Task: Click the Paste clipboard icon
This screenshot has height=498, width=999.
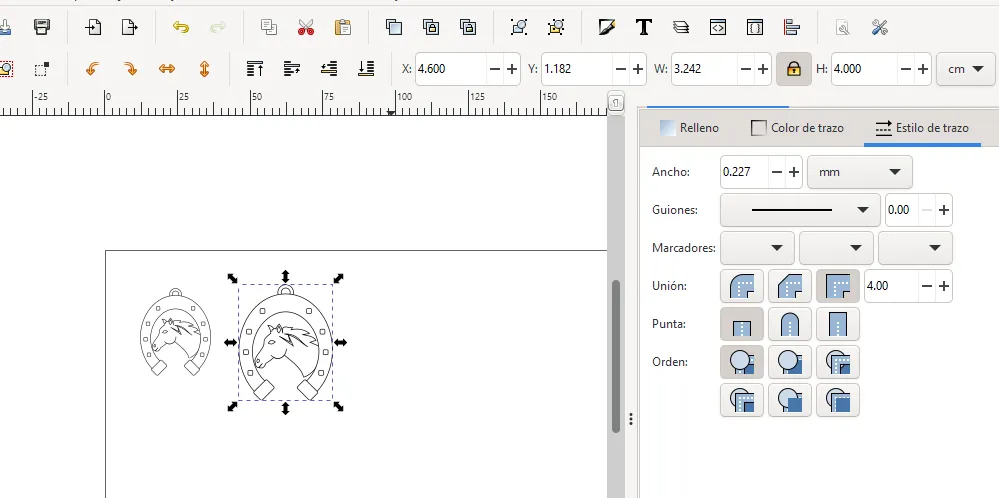Action: [x=343, y=27]
